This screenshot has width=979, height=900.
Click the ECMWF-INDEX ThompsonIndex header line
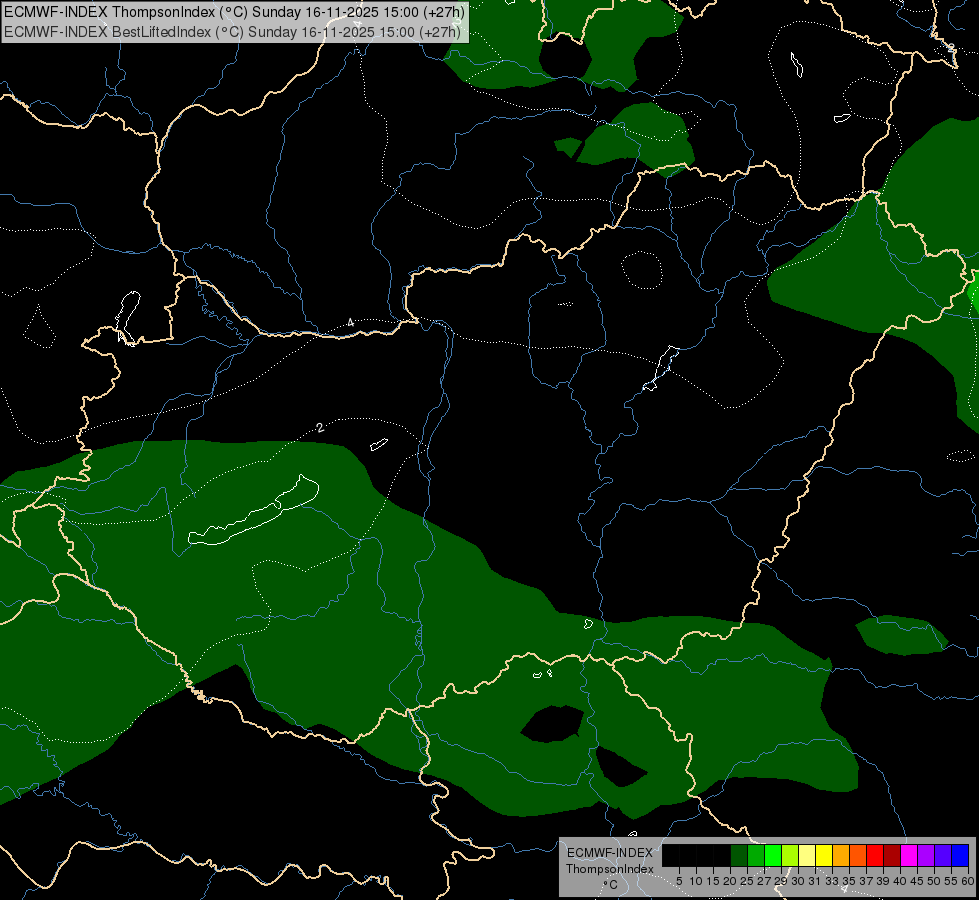[234, 12]
